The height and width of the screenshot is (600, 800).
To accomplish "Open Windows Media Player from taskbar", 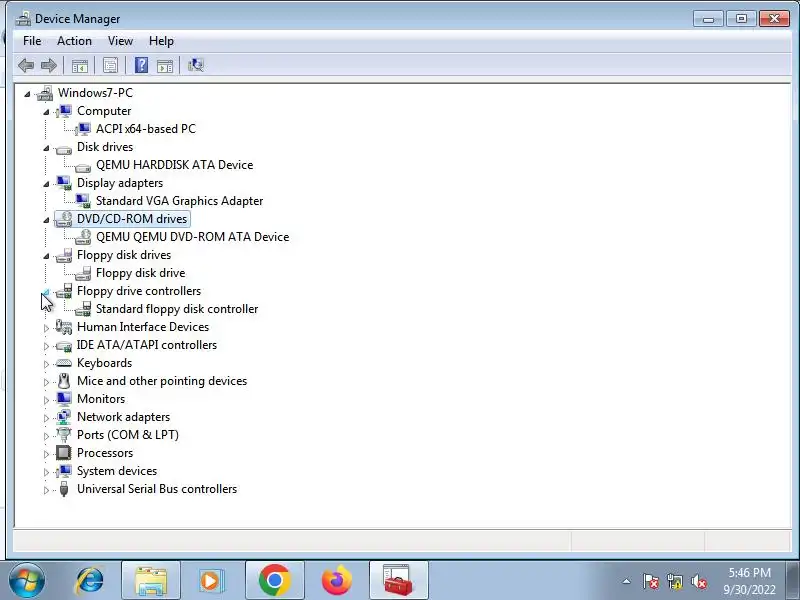I will [210, 581].
